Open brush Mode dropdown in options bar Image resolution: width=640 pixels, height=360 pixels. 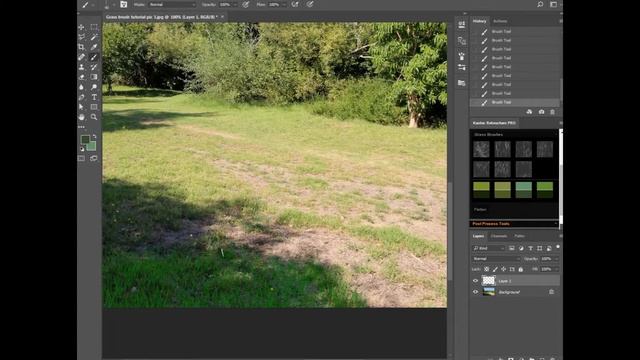coord(172,4)
